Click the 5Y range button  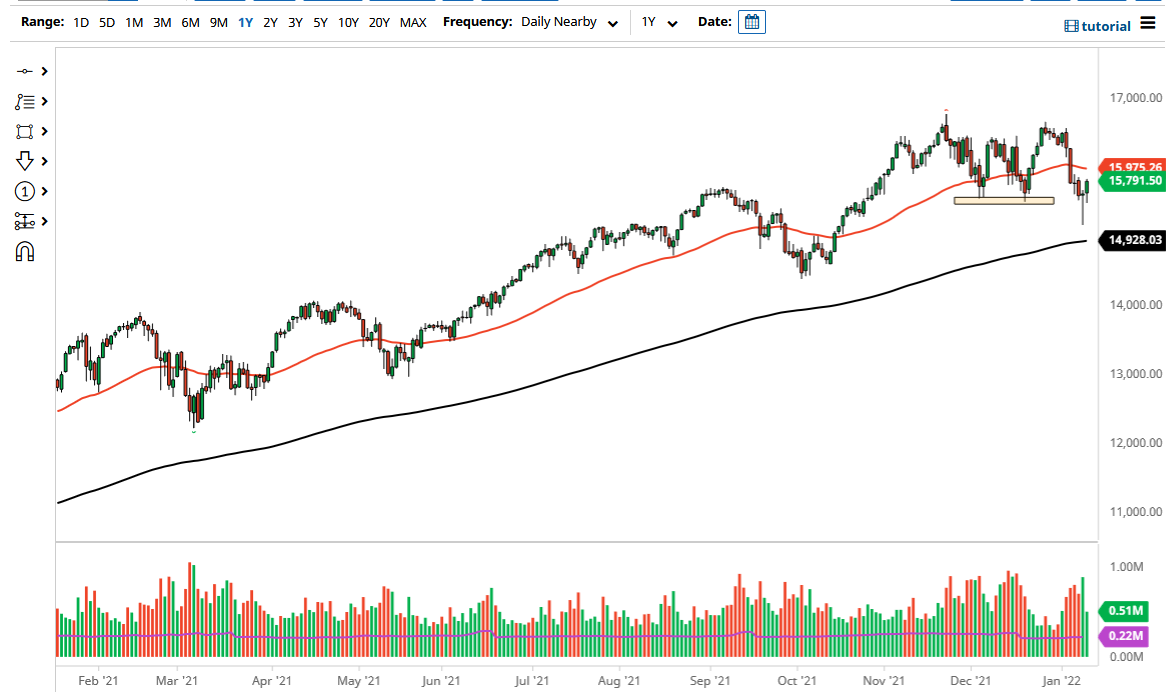(x=321, y=21)
